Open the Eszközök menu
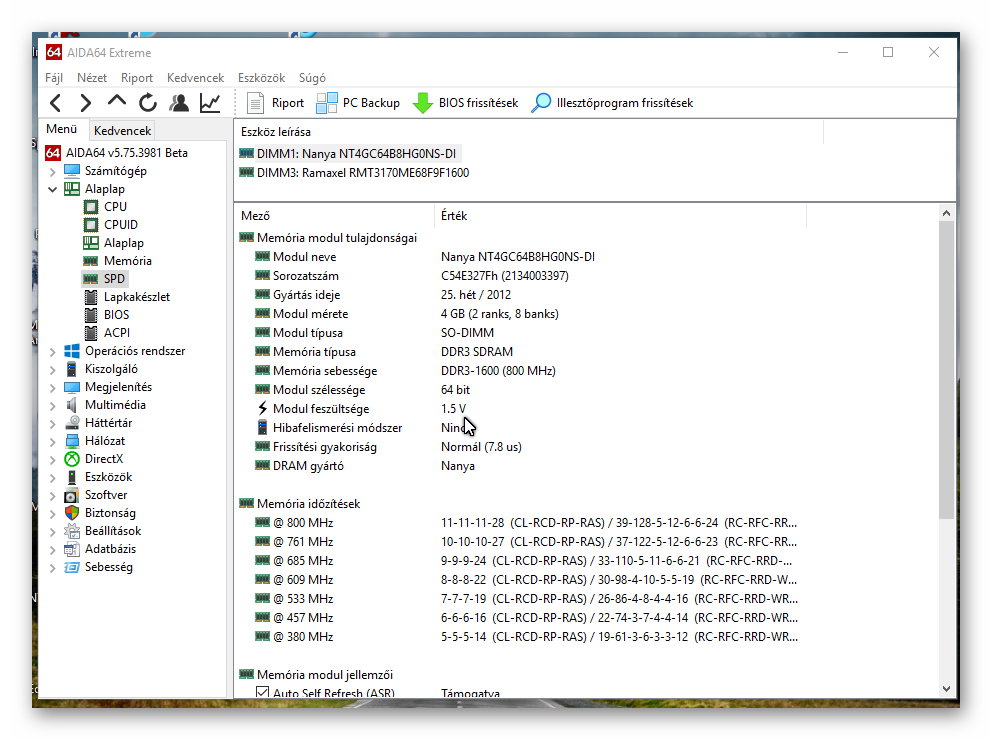 click(x=261, y=78)
